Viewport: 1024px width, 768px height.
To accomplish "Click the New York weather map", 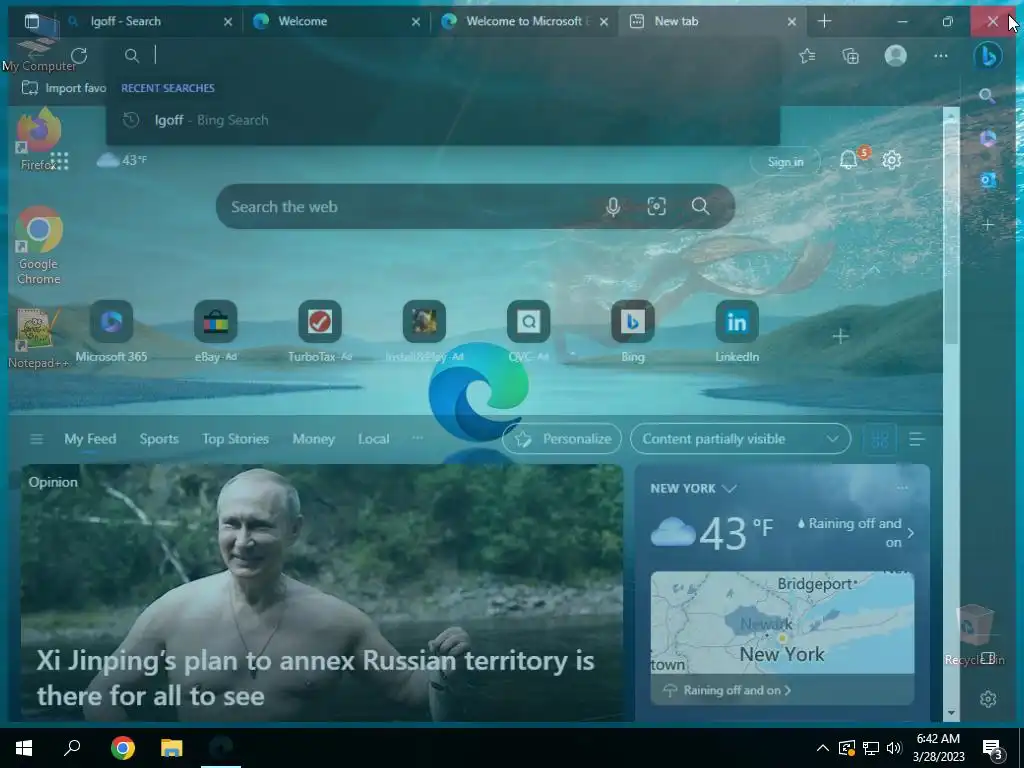I will [782, 622].
